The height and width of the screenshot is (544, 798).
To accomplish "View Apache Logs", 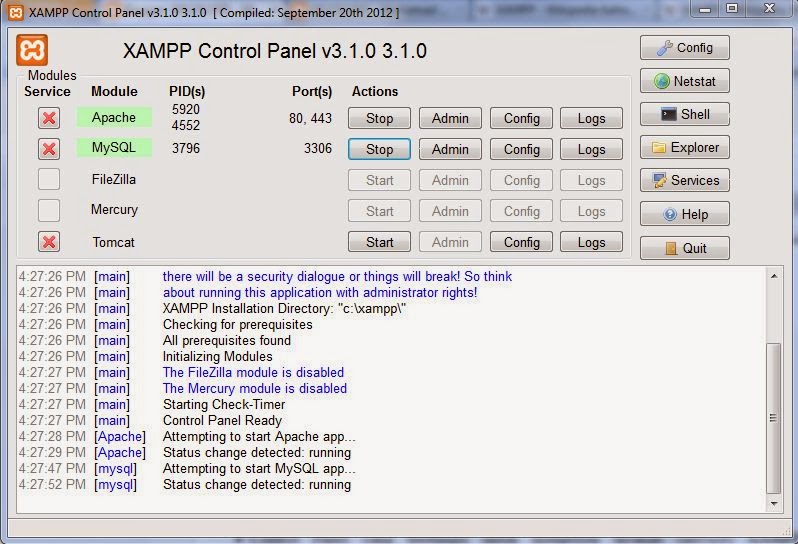I will [591, 118].
